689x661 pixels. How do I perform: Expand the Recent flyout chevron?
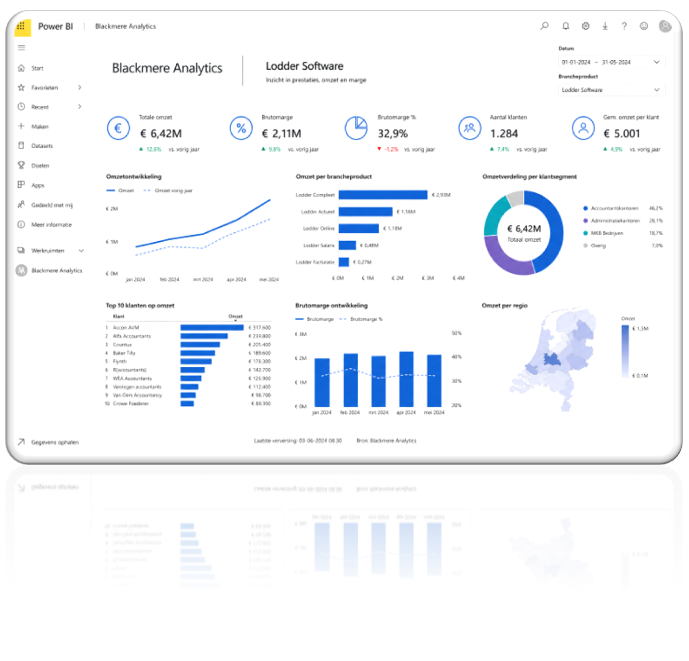[x=80, y=106]
